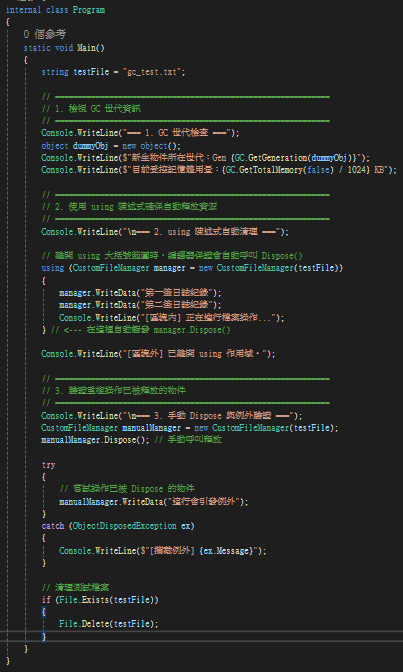
Task: Click the WriteLine line containing "[區塊外]"
Action: tap(158, 354)
